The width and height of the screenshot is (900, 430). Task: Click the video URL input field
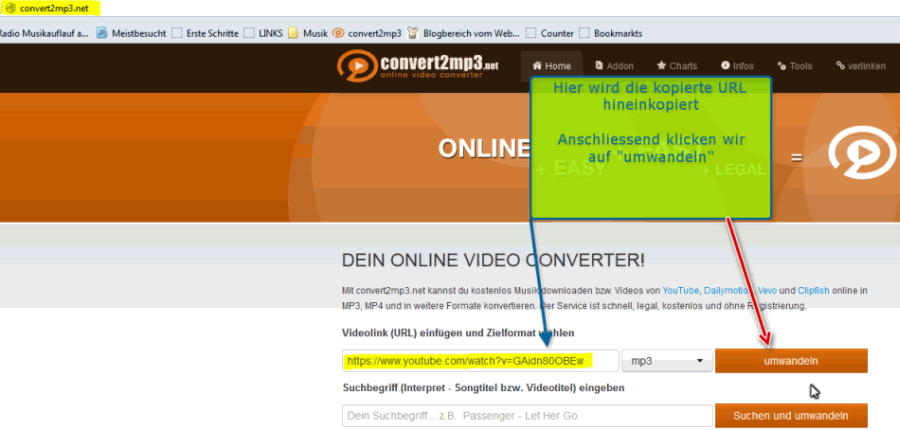click(x=480, y=361)
